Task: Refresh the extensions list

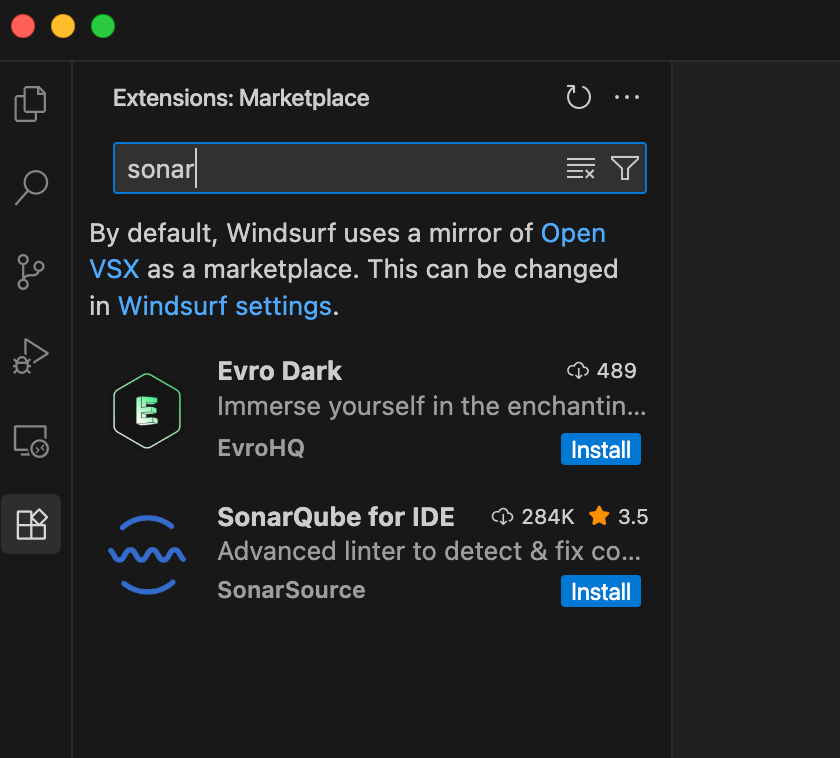Action: pos(578,97)
